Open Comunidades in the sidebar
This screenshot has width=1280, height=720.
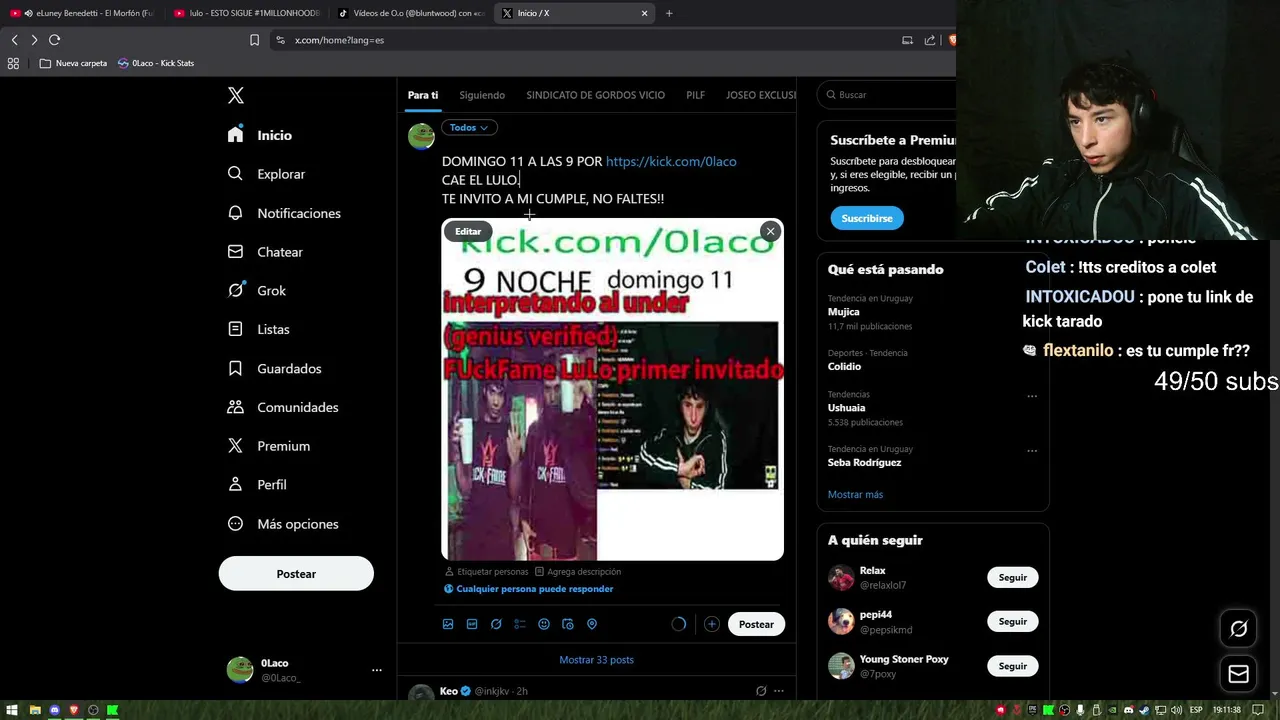click(283, 407)
